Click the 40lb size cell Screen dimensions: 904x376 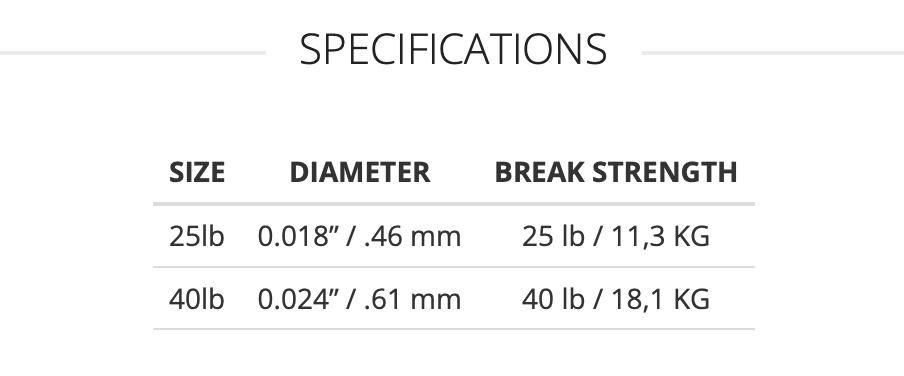click(x=197, y=299)
